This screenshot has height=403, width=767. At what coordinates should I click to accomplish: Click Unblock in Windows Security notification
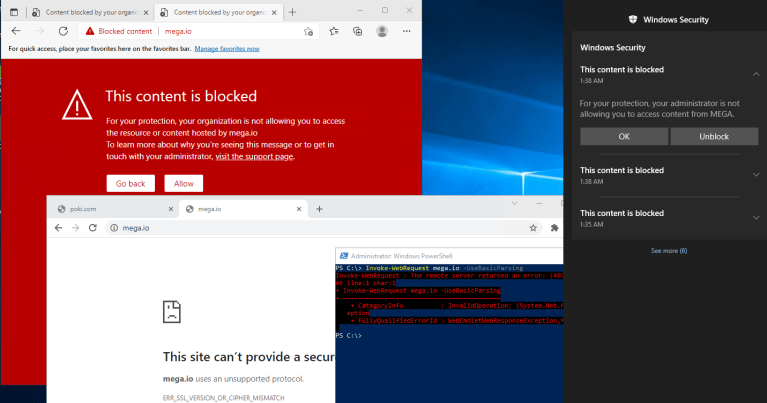click(x=714, y=136)
